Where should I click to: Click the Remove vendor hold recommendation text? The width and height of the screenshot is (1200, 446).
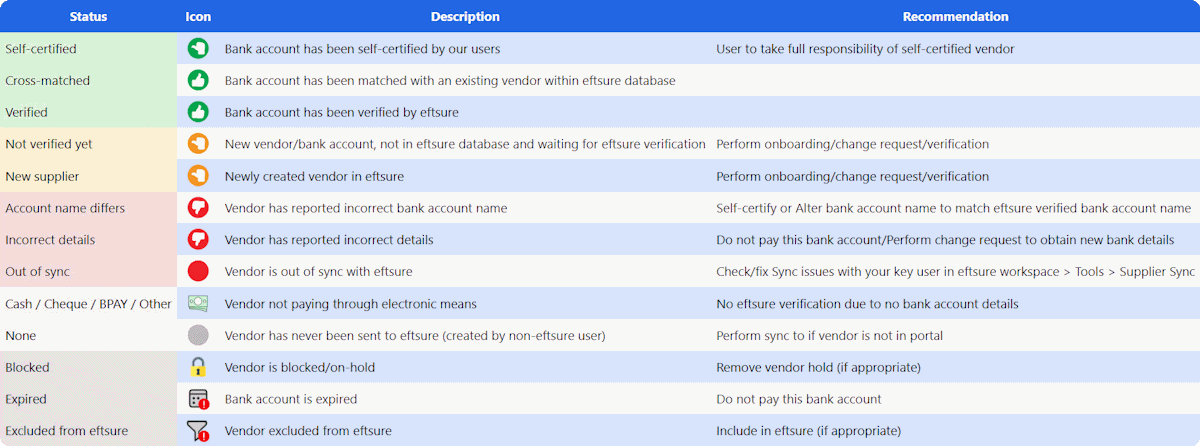(818, 367)
